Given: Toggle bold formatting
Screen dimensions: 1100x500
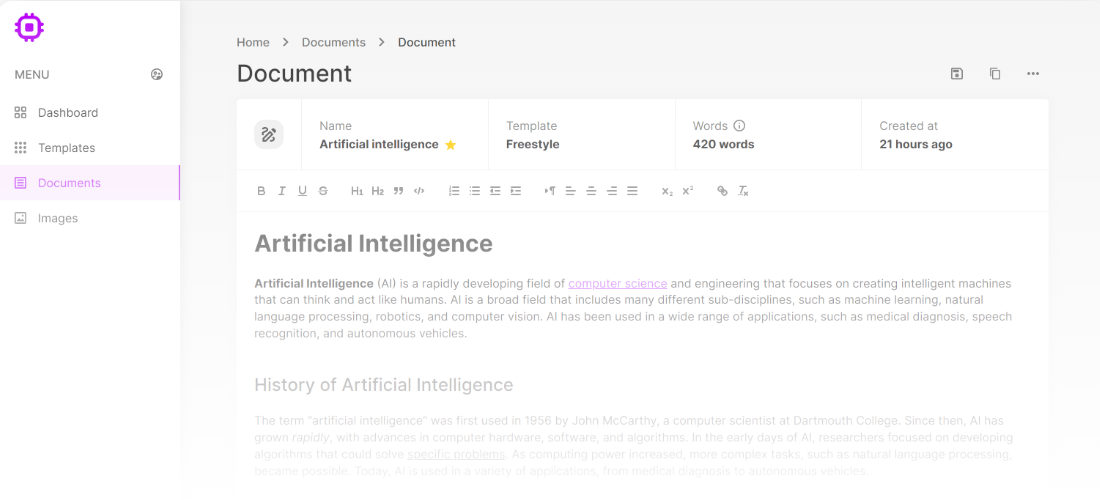Looking at the screenshot, I should (261, 191).
